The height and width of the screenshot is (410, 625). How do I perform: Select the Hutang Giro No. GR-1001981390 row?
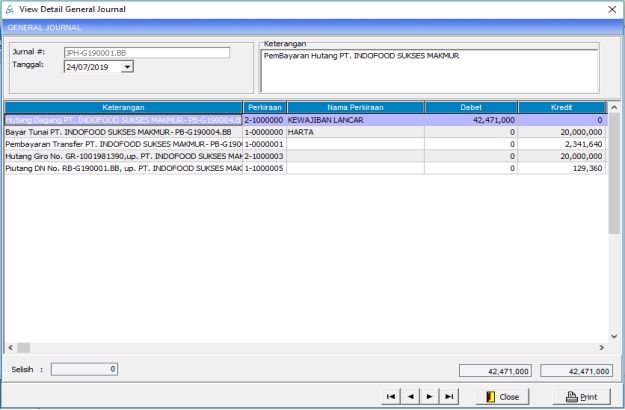coord(123,156)
